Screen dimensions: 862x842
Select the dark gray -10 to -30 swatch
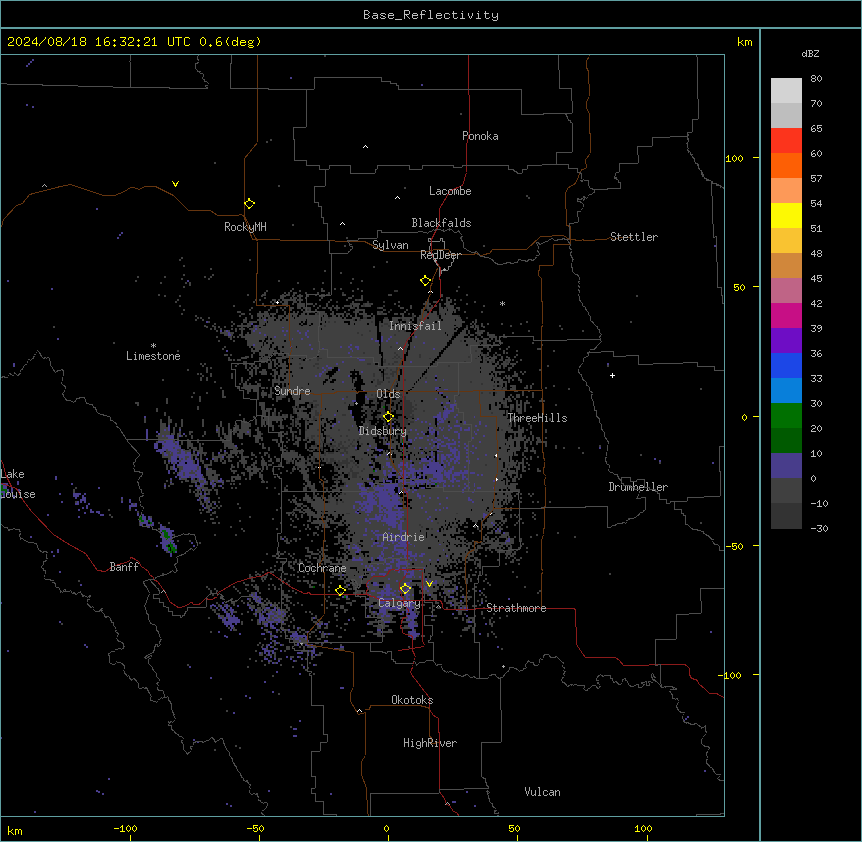(786, 516)
